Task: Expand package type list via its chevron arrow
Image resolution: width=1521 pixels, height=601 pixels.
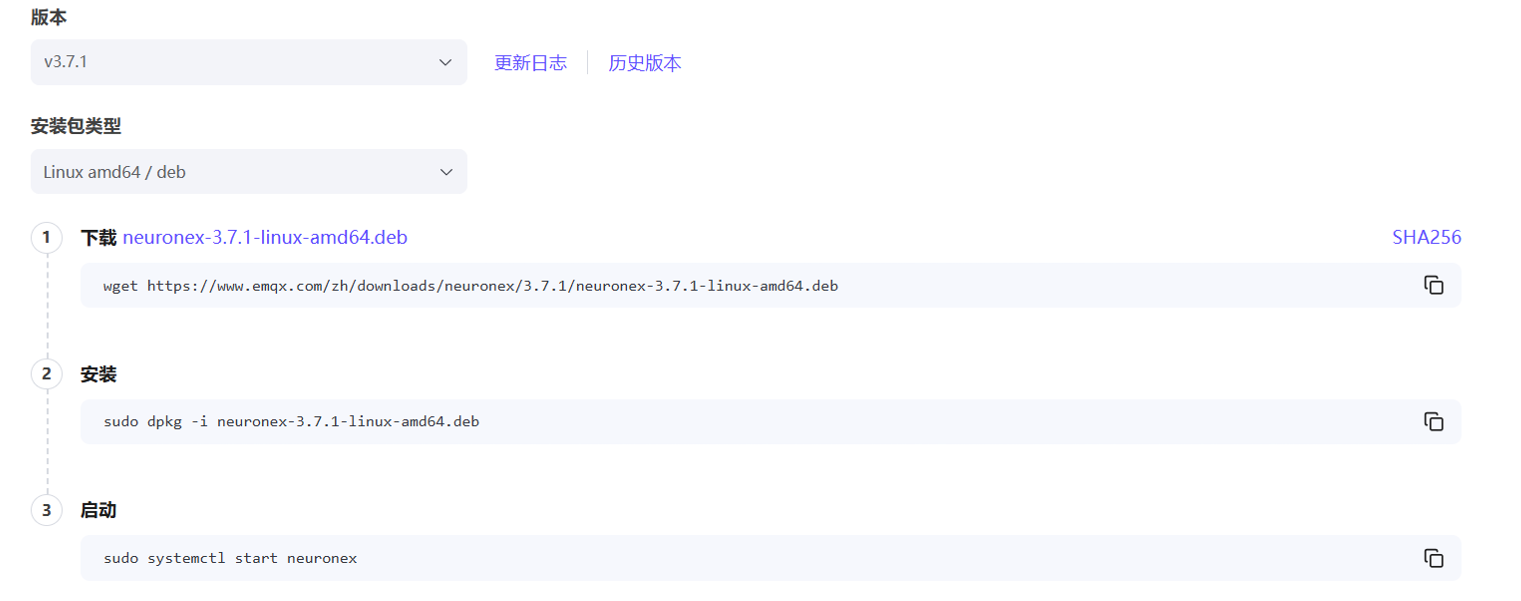Action: 446,172
